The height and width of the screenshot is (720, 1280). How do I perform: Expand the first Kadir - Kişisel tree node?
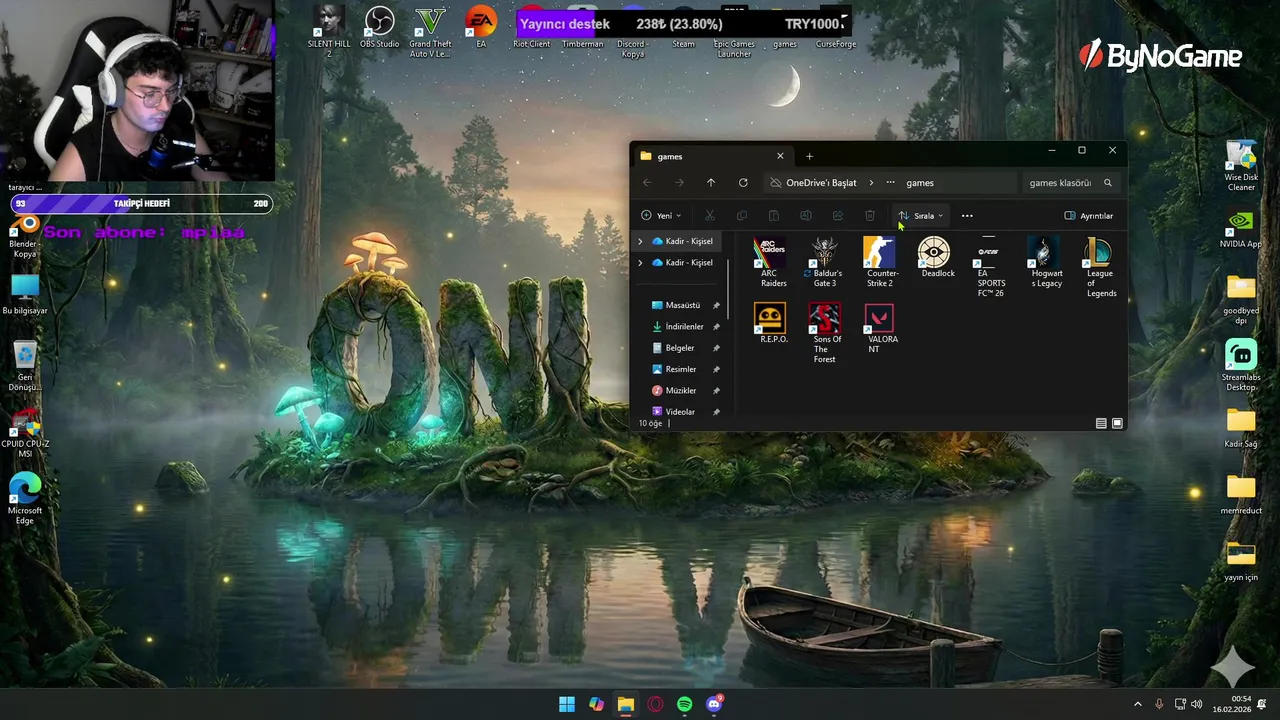(x=640, y=241)
